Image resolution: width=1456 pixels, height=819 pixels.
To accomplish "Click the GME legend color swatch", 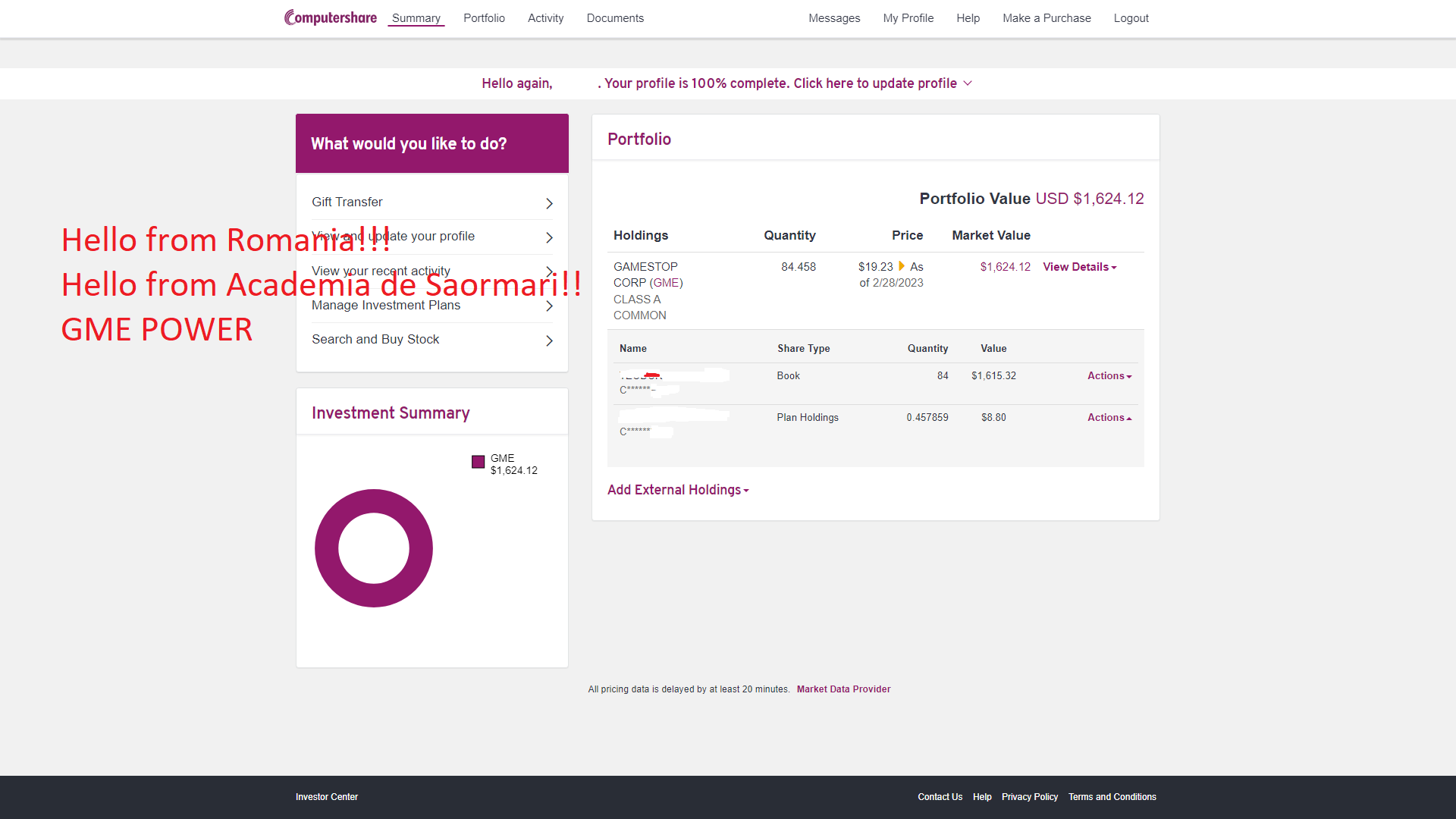I will (x=478, y=462).
